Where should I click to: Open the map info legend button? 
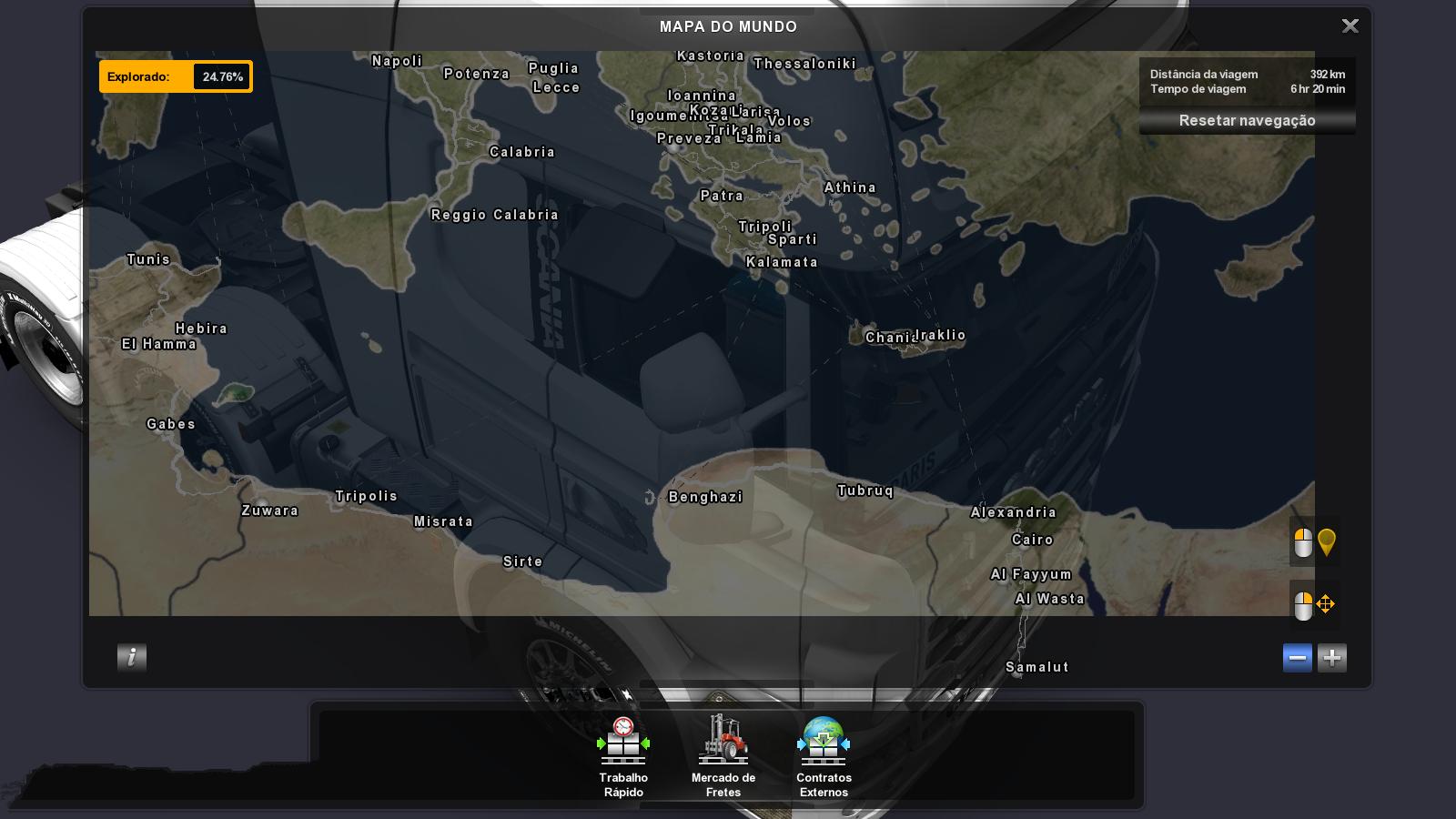tap(132, 657)
